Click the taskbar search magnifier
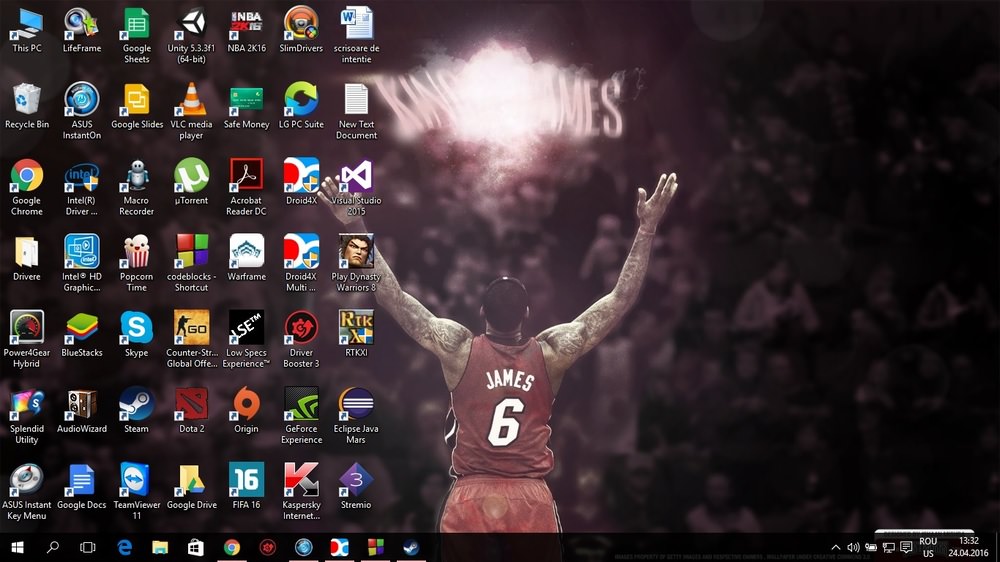This screenshot has width=1000, height=562. (x=53, y=547)
